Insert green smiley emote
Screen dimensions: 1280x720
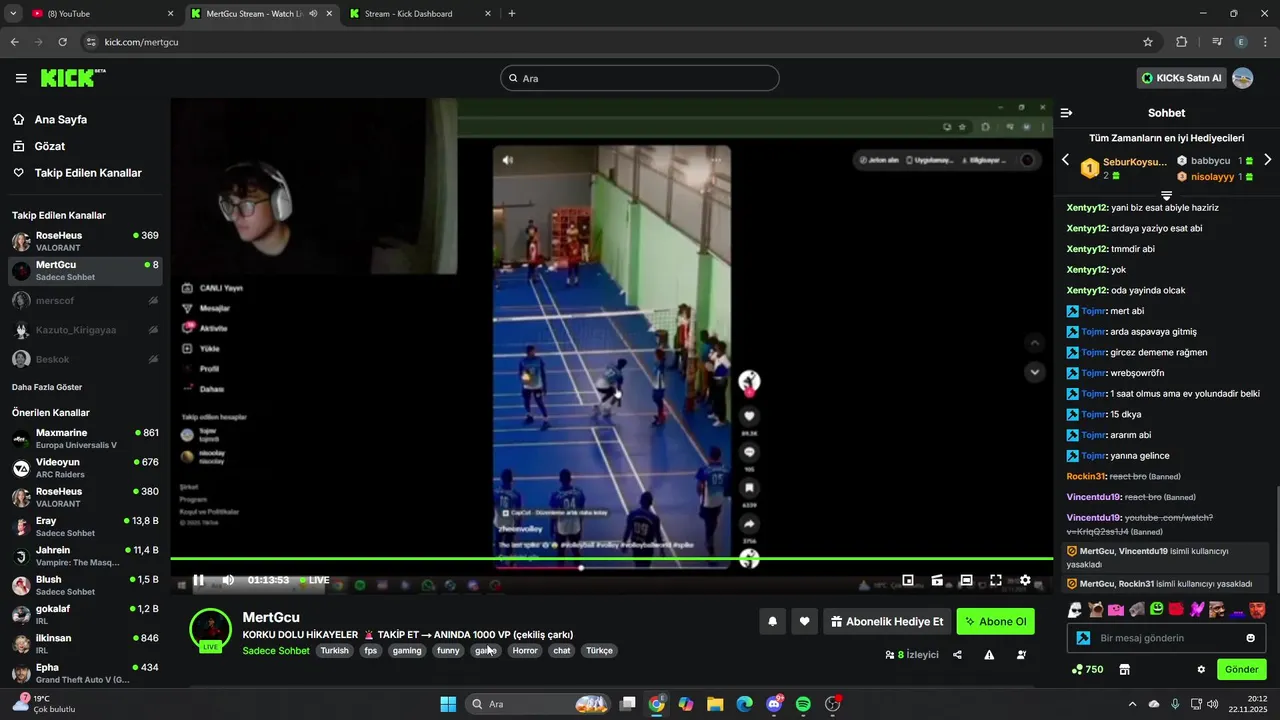tap(1157, 609)
